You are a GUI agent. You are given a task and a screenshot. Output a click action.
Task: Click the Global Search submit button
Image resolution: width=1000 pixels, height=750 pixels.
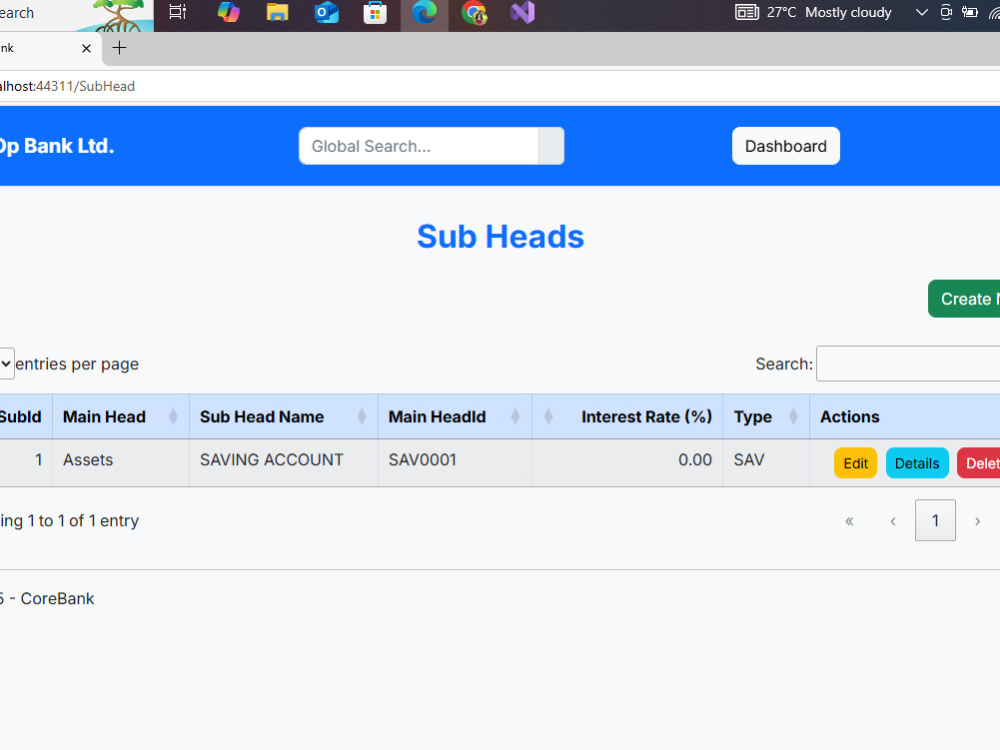click(552, 146)
